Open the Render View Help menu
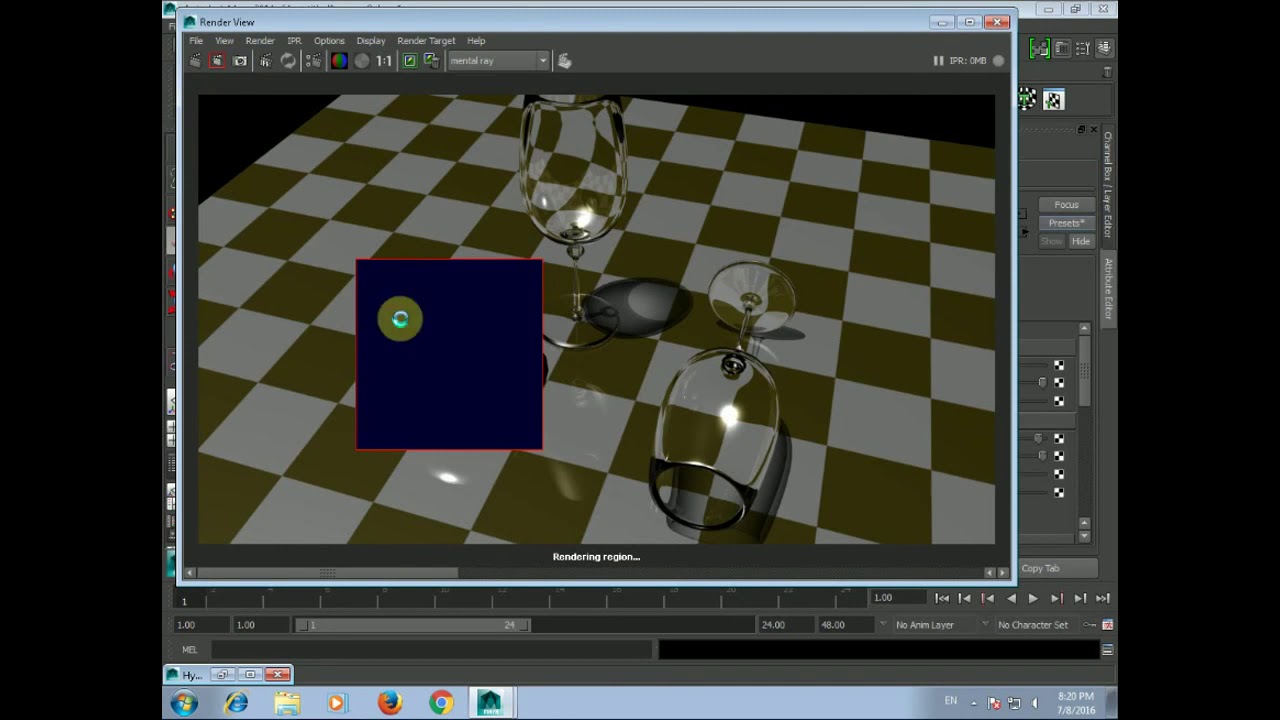Screen dimensions: 1280x720 [x=476, y=41]
